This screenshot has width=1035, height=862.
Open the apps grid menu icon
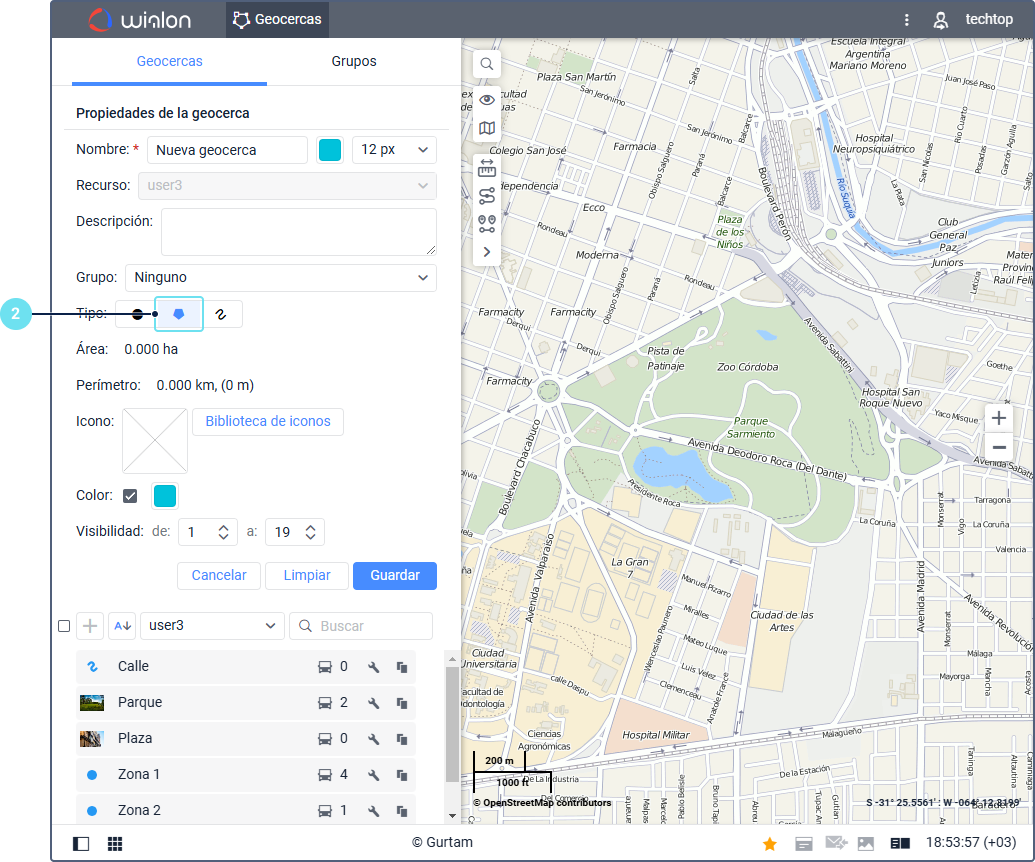pos(115,844)
